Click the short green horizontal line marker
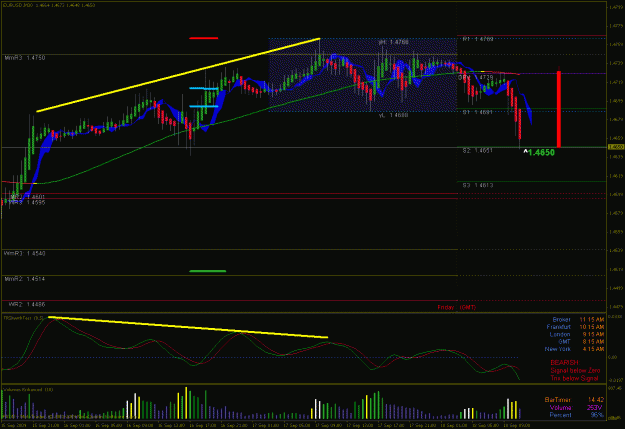The image size is (625, 429). click(x=208, y=271)
